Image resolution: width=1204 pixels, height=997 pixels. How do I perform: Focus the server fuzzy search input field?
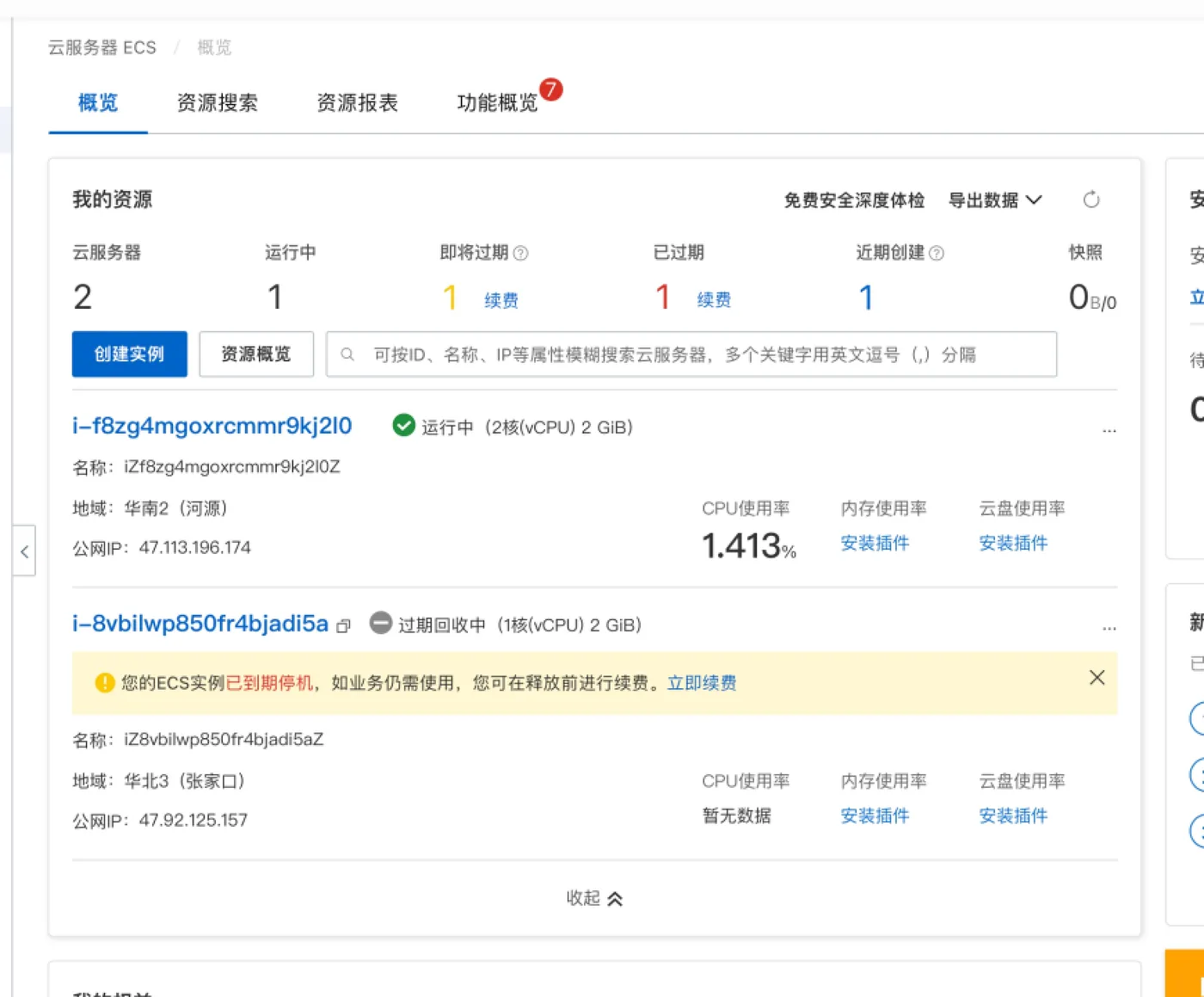[x=691, y=354]
